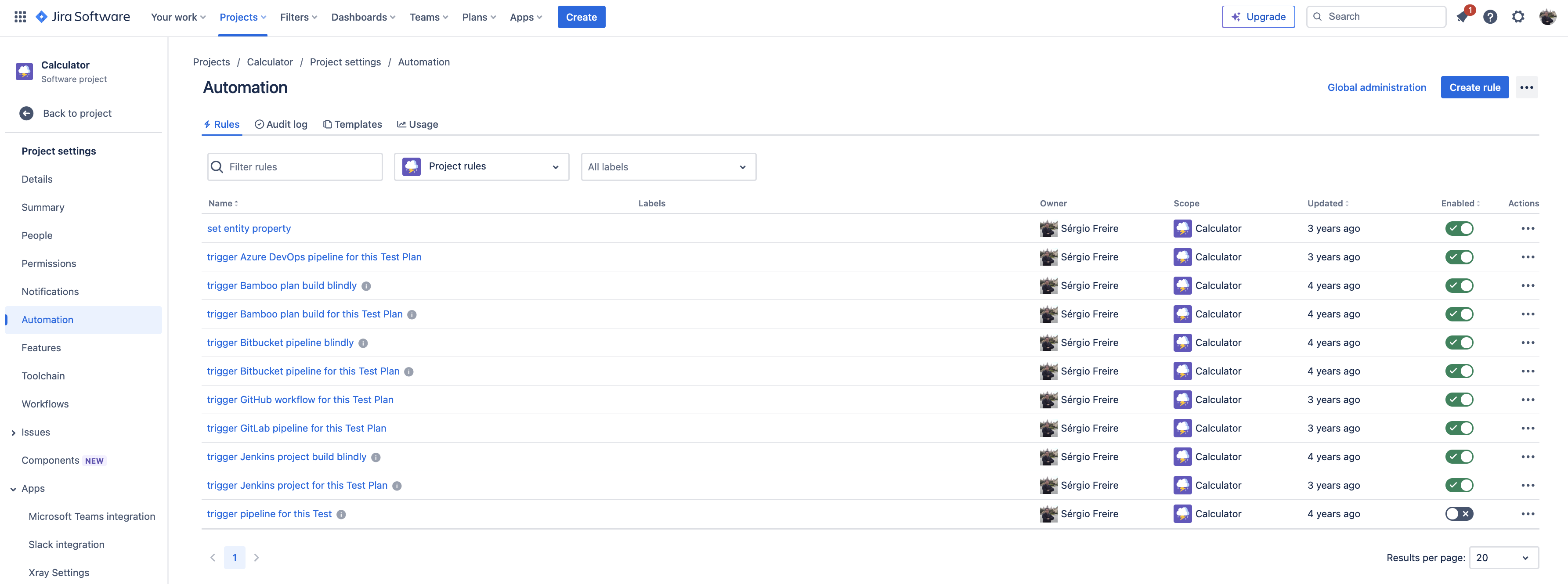Open the Project rules scope dropdown

point(481,167)
